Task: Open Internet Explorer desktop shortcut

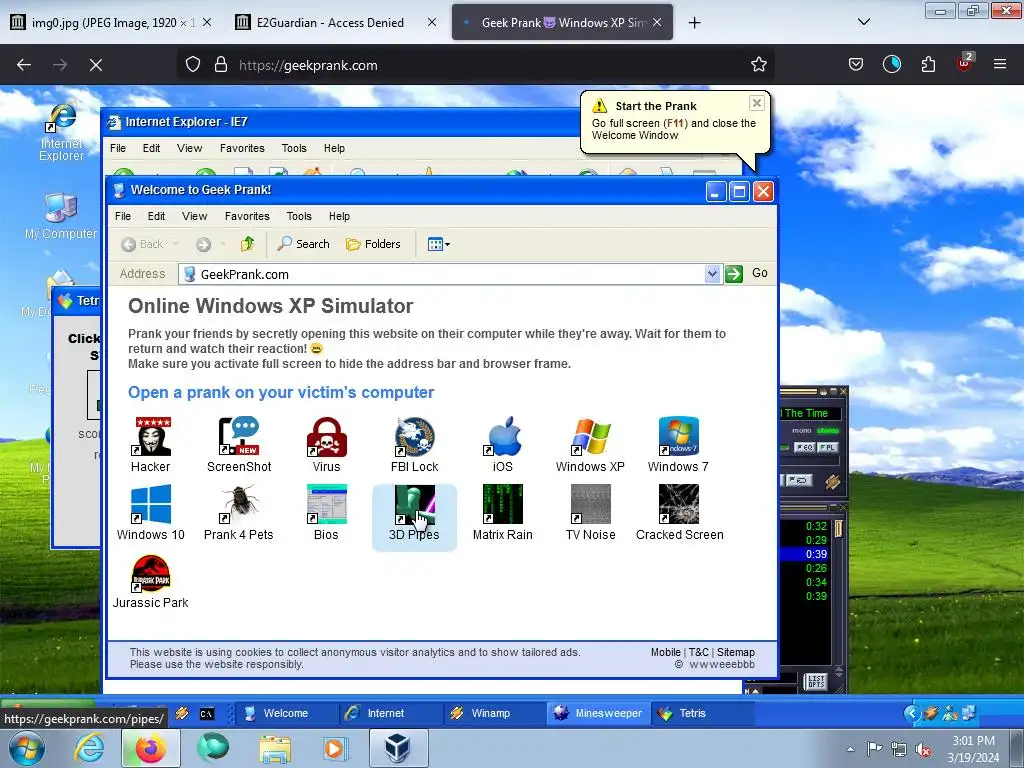Action: 61,133
